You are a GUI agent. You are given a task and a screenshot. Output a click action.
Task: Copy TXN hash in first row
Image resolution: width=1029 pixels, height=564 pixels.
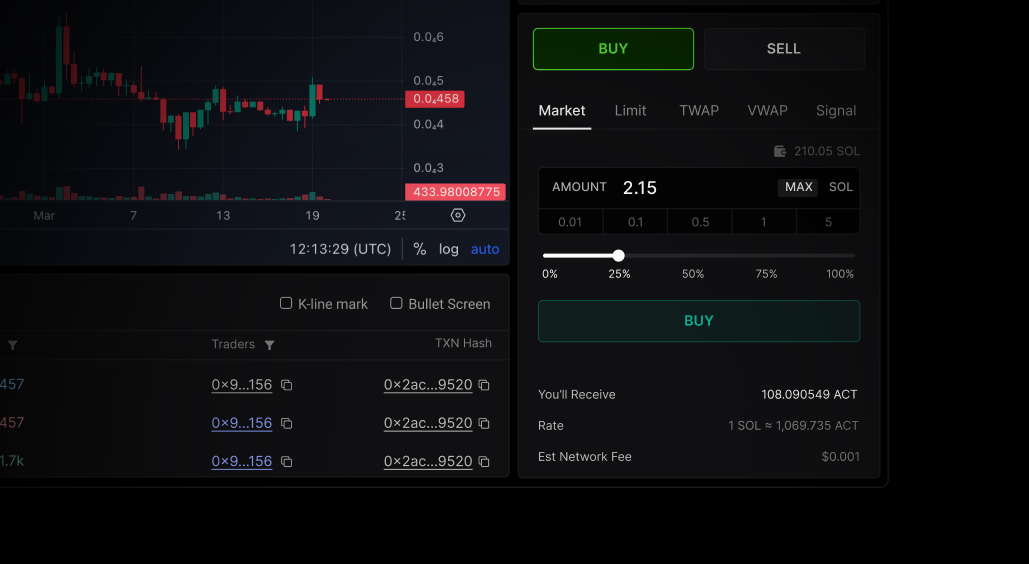[x=484, y=385]
